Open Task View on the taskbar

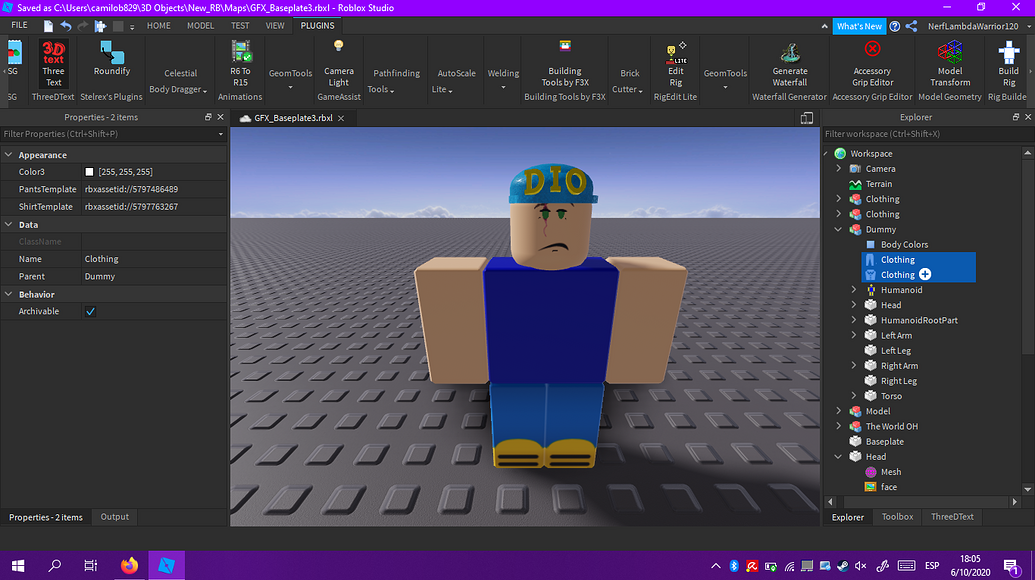pos(90,565)
